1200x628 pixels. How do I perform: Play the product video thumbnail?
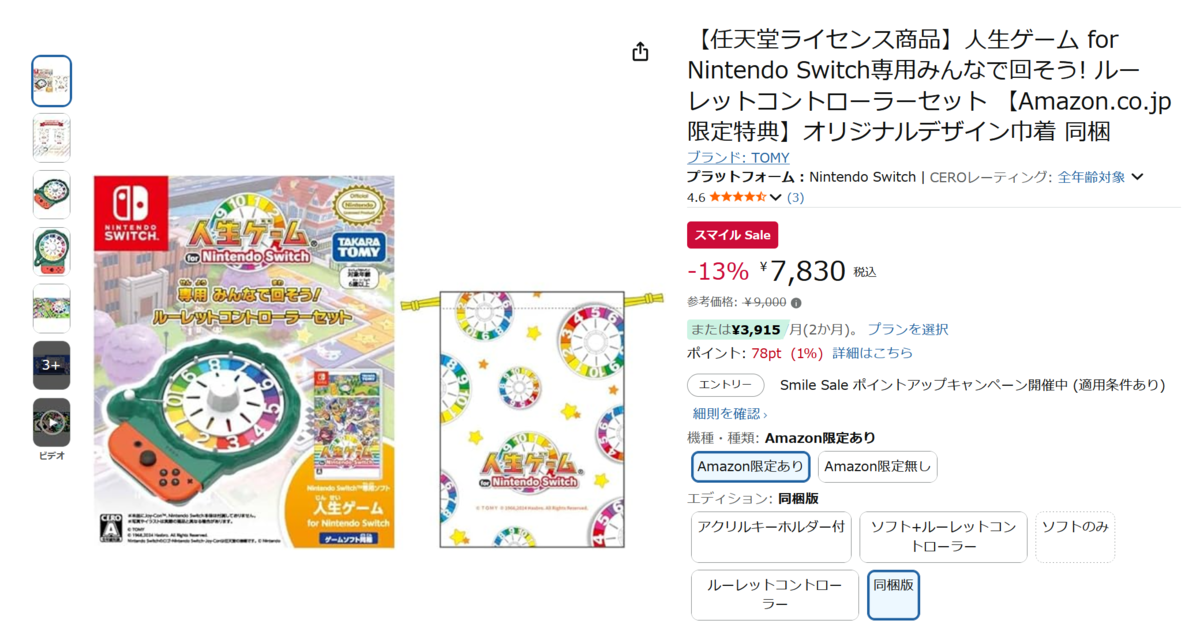(51, 423)
